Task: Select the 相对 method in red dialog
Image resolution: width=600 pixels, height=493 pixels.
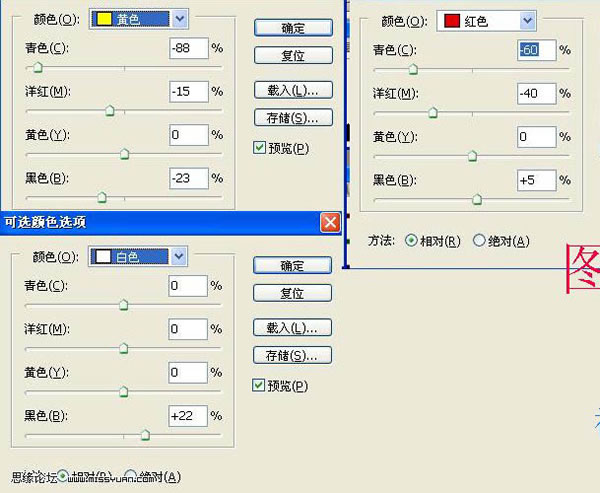Action: 411,241
